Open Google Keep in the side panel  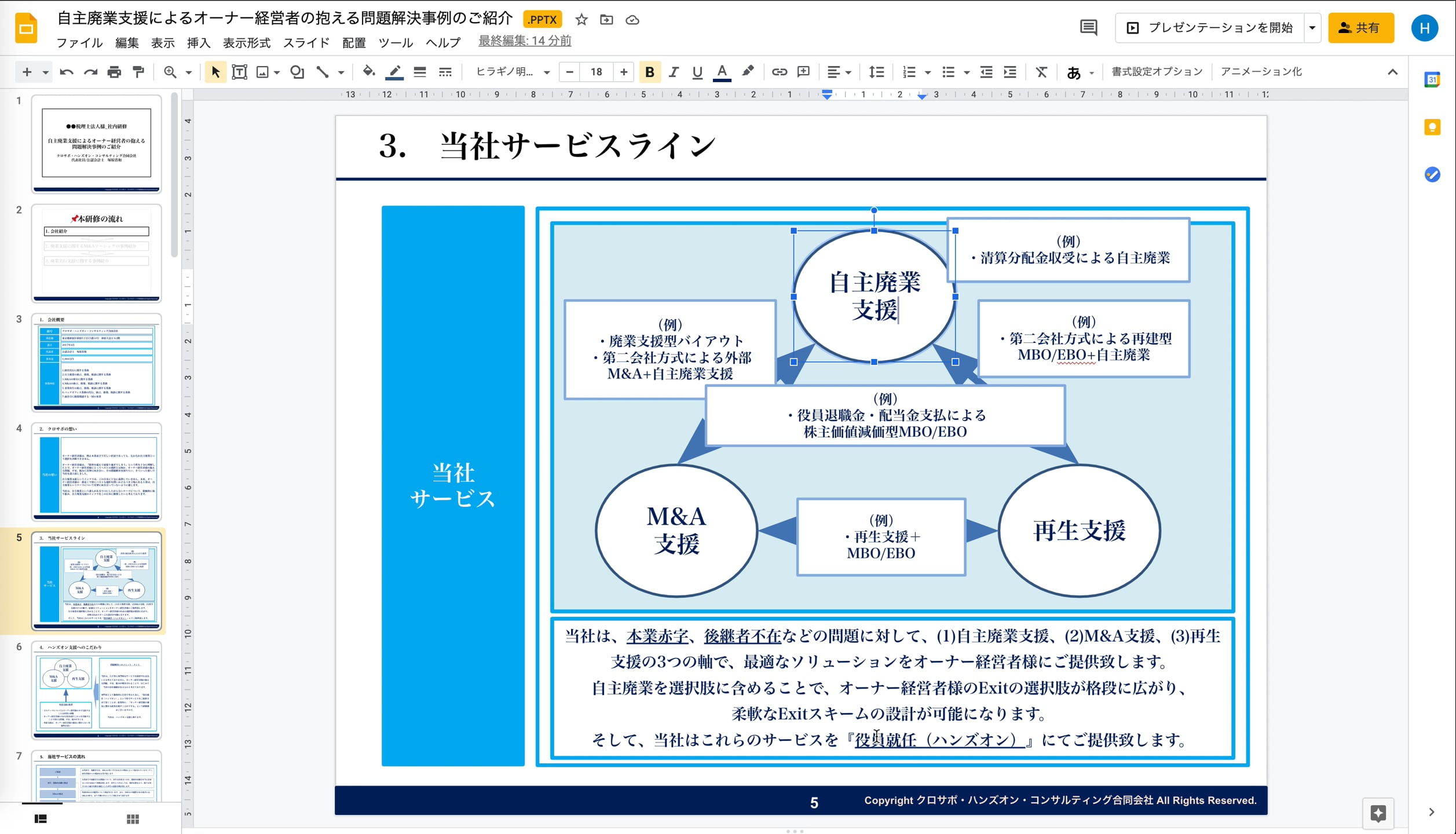click(1433, 127)
